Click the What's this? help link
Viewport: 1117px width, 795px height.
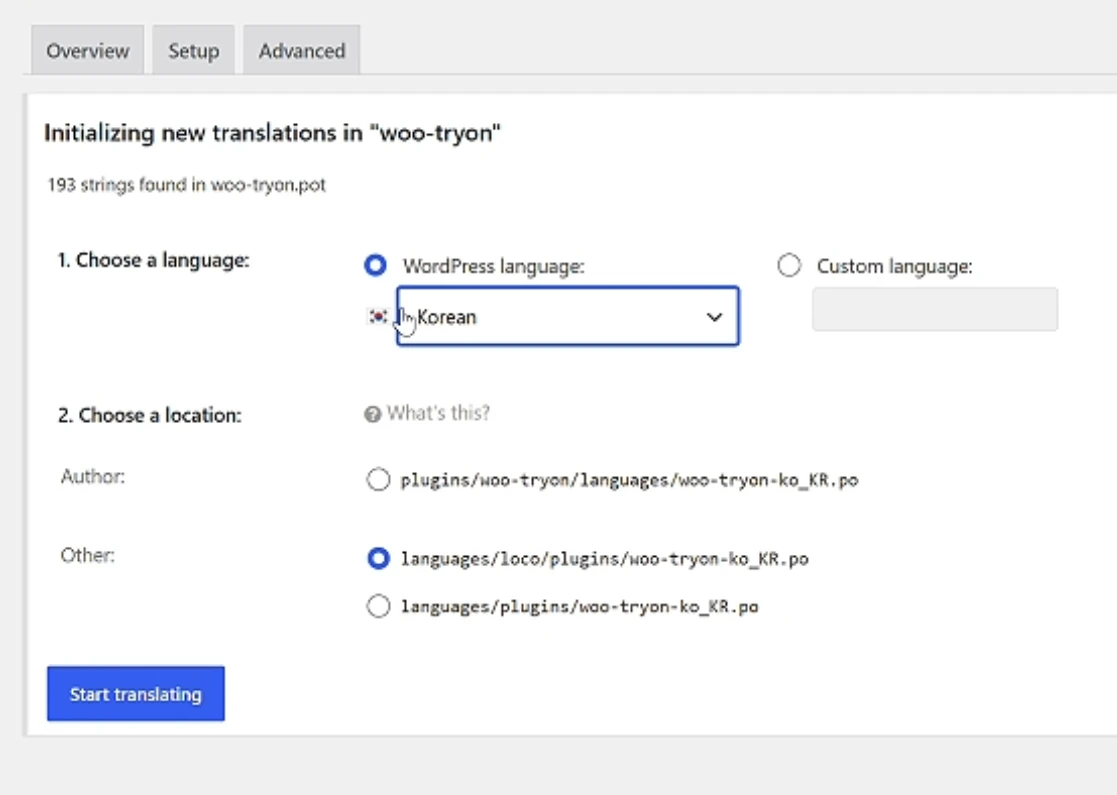tap(438, 413)
